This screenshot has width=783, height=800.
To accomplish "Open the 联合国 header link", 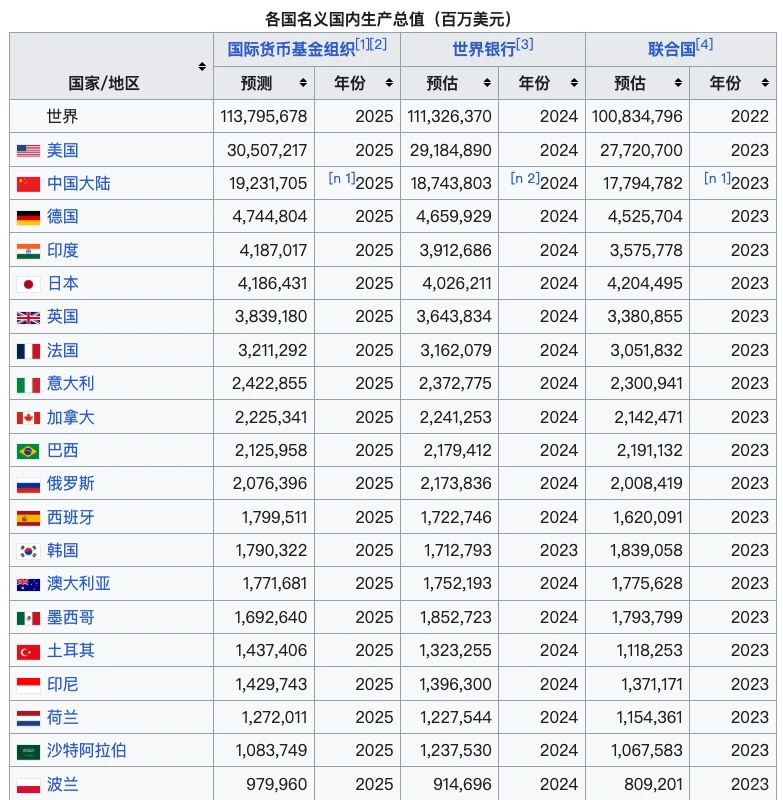I will (672, 49).
